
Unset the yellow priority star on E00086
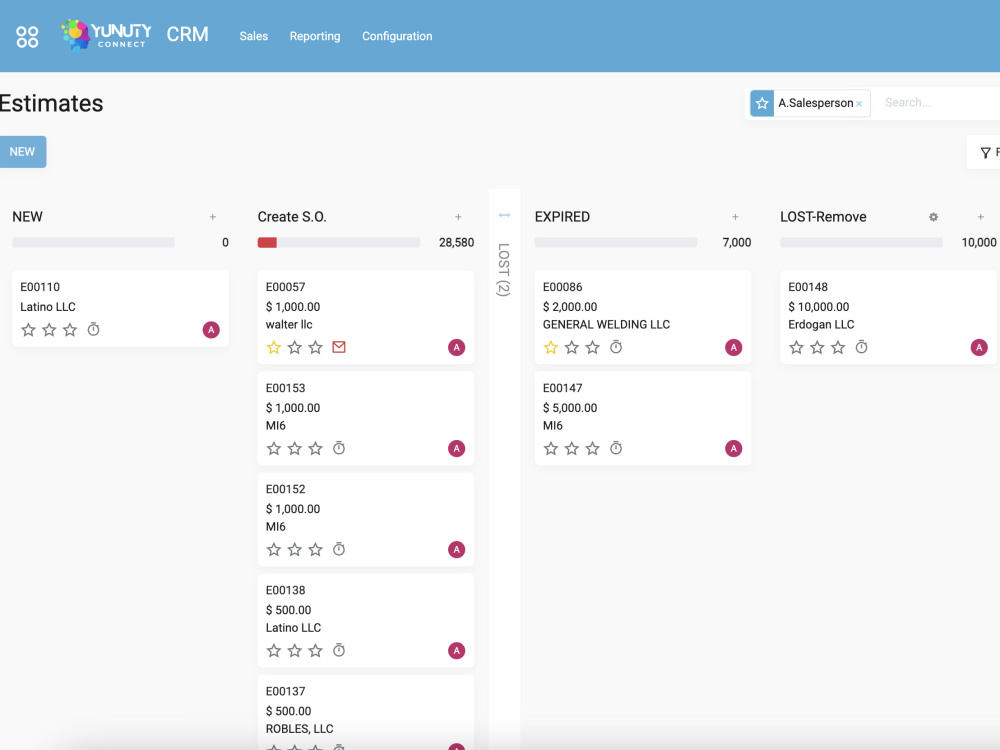coord(551,348)
